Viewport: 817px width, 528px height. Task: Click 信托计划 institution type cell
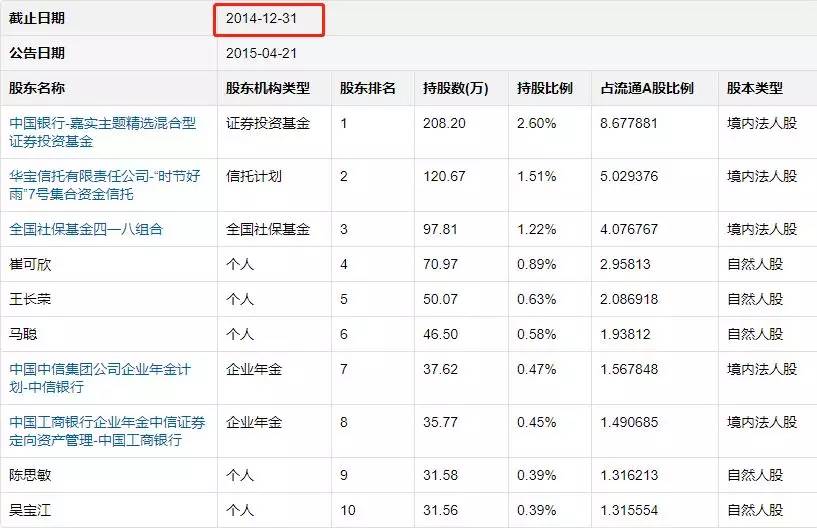click(x=254, y=176)
